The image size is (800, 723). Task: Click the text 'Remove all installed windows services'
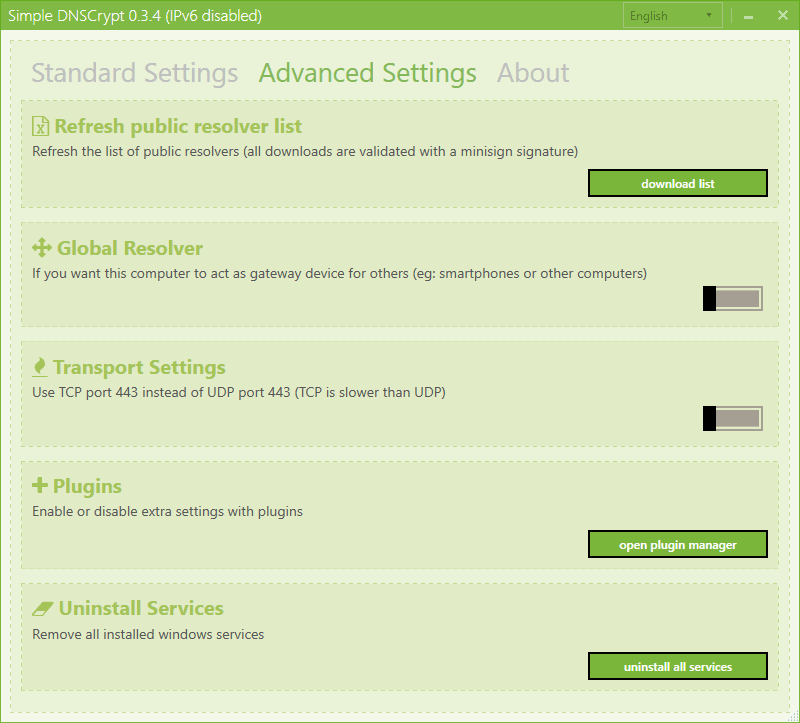[x=148, y=634]
